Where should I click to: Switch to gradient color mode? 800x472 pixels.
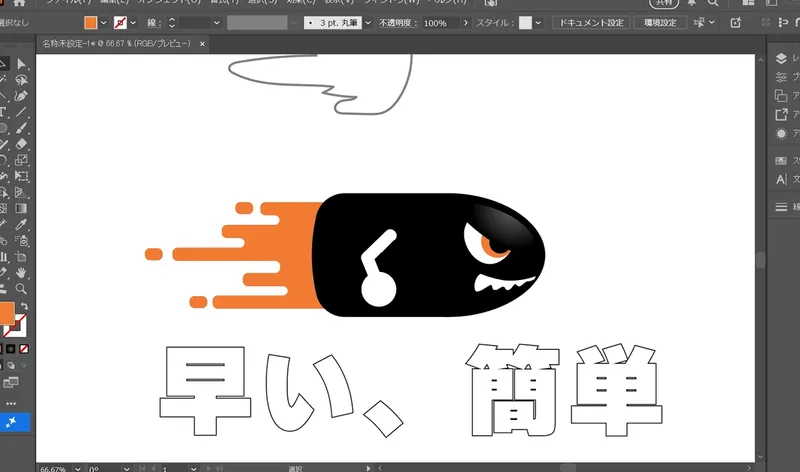12,349
